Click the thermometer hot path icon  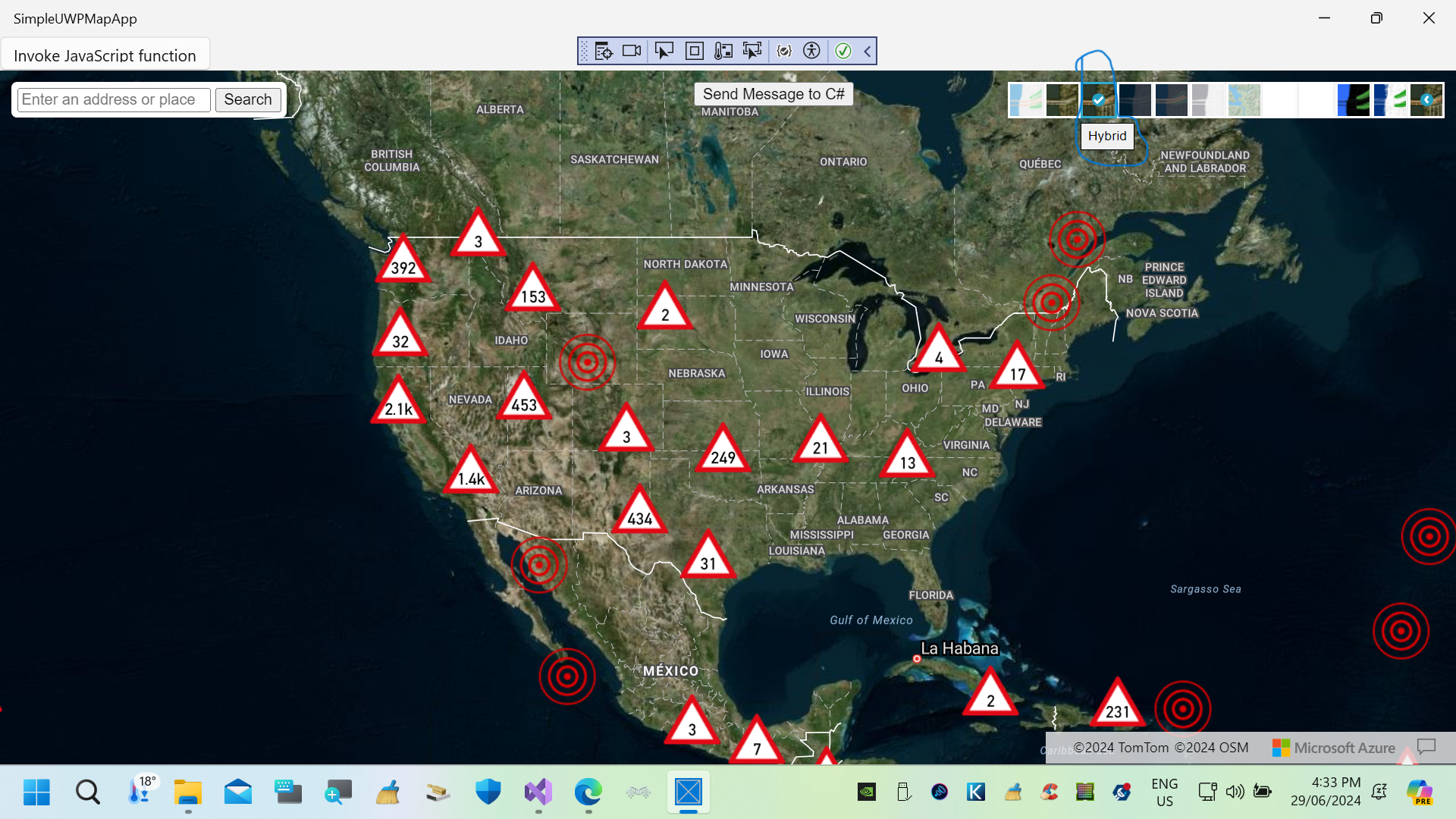[x=724, y=51]
